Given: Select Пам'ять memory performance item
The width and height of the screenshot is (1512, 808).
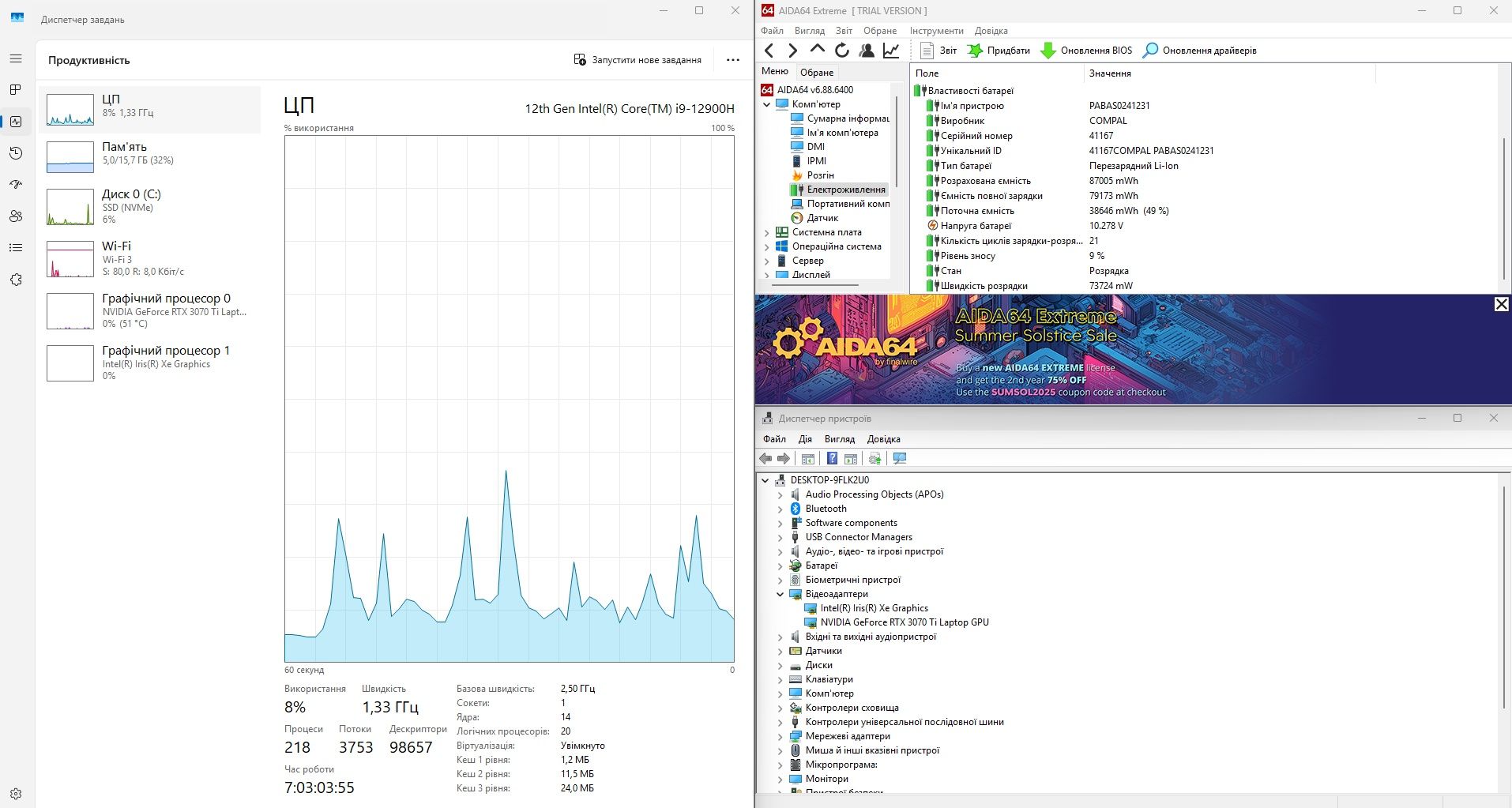Looking at the screenshot, I should click(150, 157).
